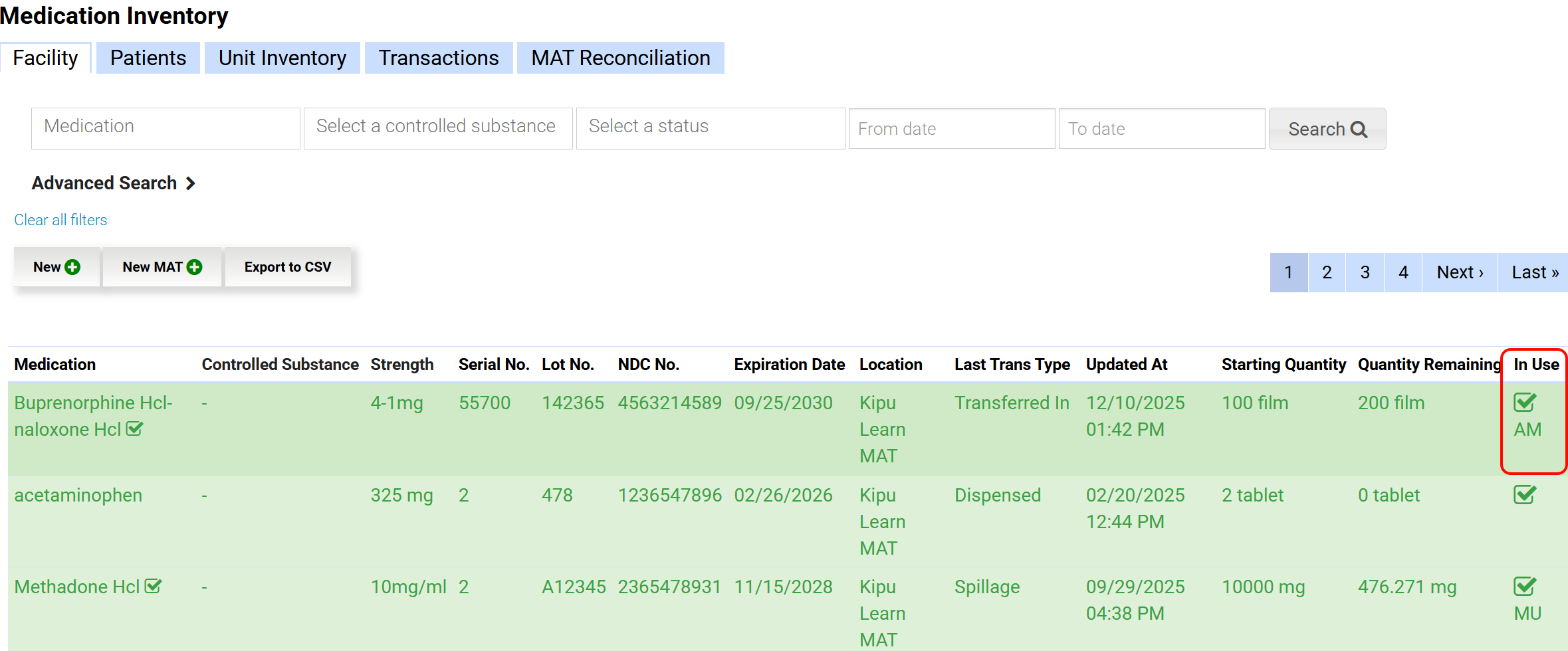Switch to the Patients tab
Image resolution: width=1568 pixels, height=651 pixels.
[148, 58]
